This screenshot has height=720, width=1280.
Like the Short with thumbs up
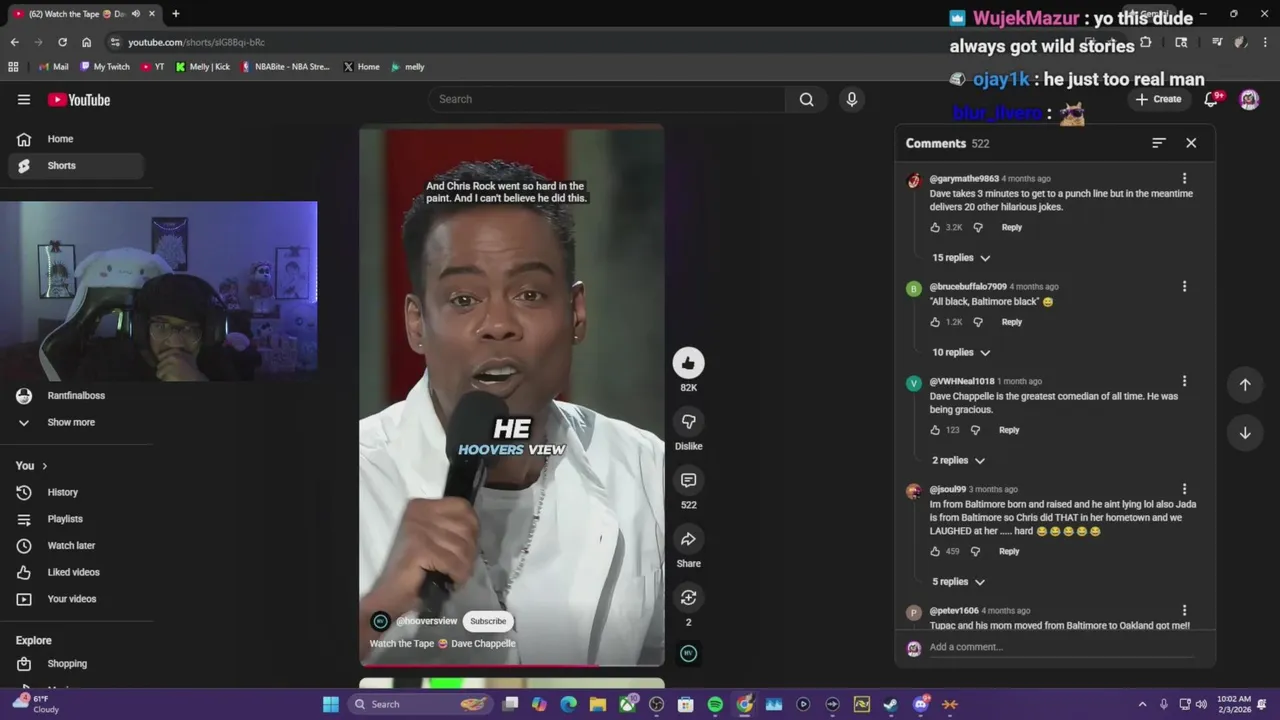(688, 363)
